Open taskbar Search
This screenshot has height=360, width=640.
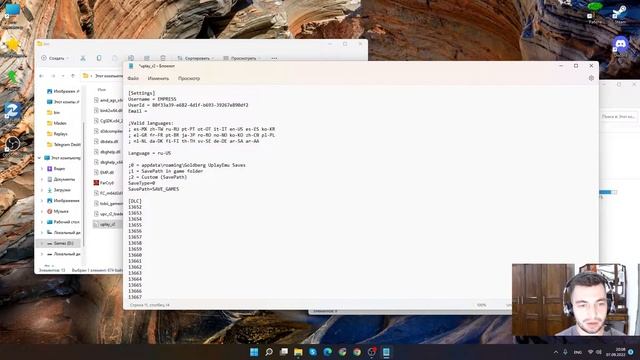click(269, 352)
